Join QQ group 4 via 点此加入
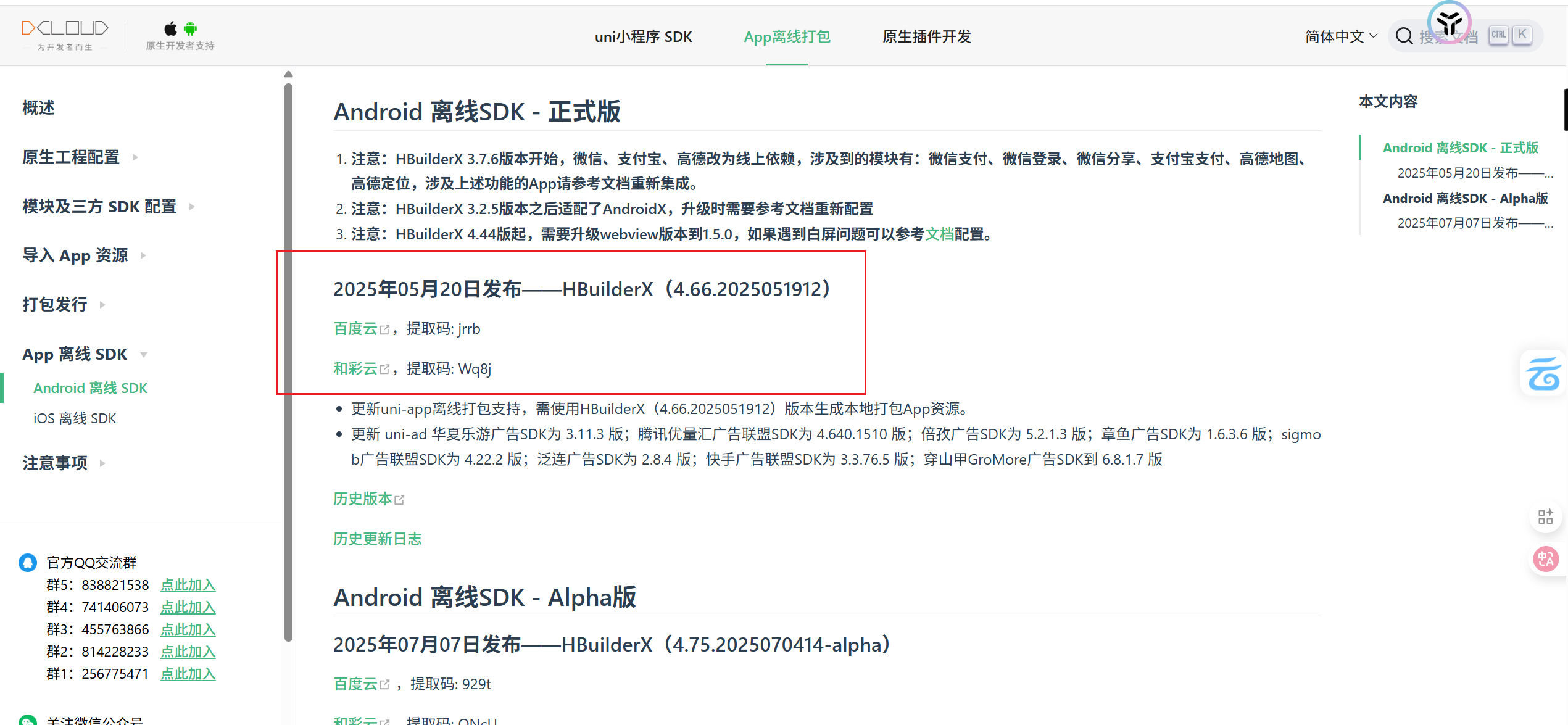Image resolution: width=1568 pixels, height=725 pixels. (x=188, y=607)
